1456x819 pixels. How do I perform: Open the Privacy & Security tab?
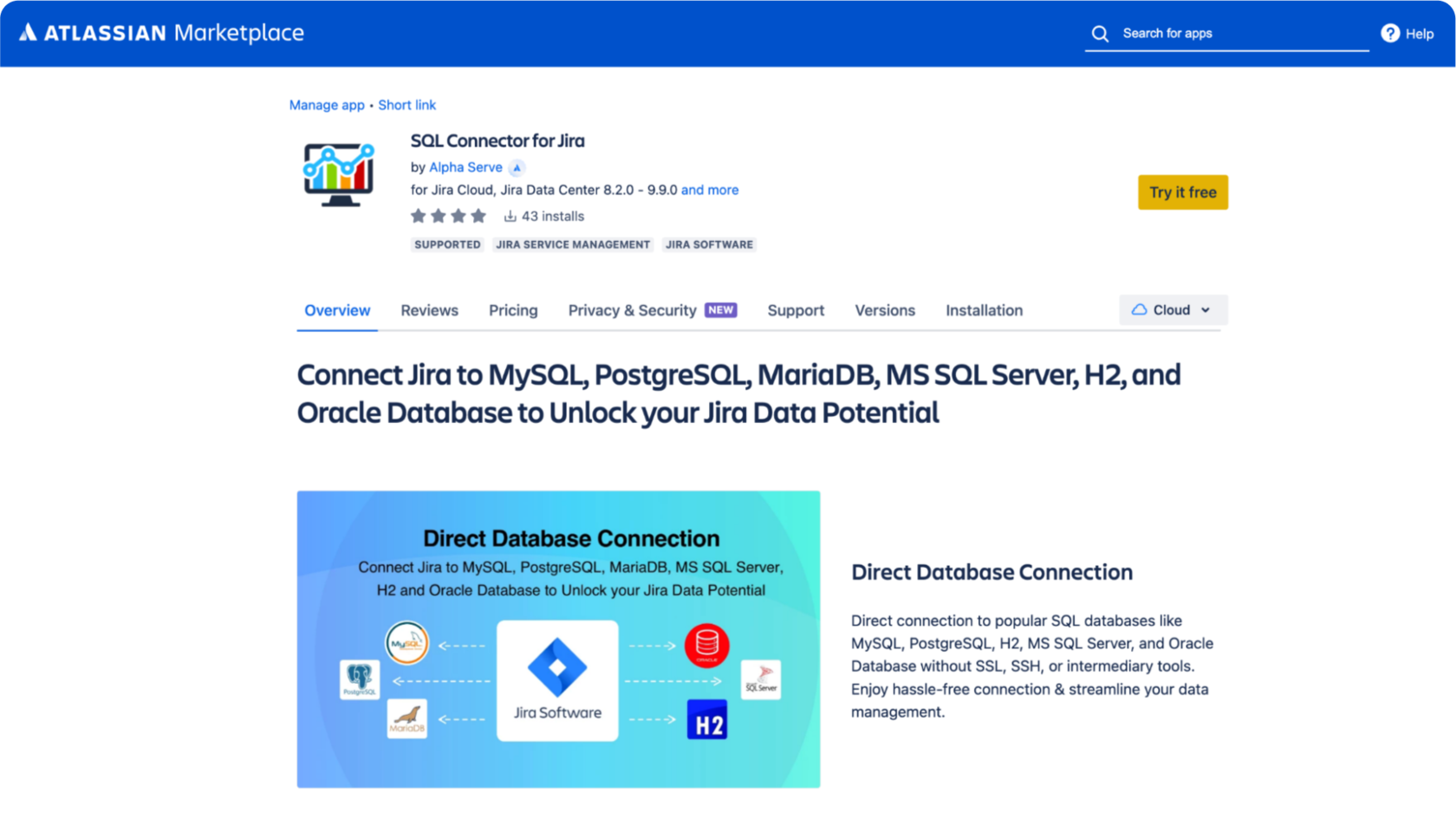632,310
